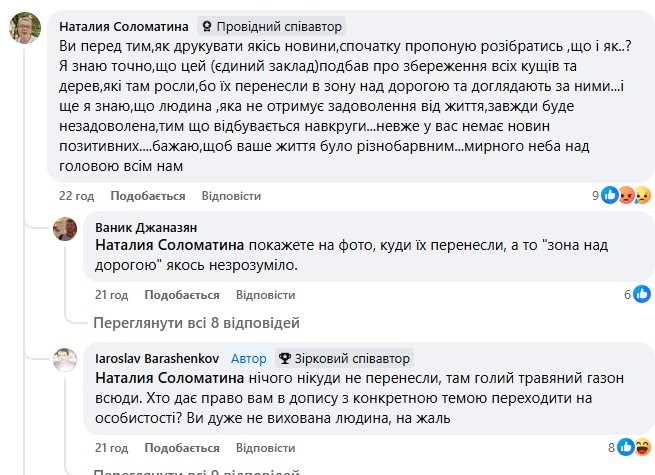Click the Автор badge
Image resolution: width=655 pixels, height=475 pixels.
(249, 358)
